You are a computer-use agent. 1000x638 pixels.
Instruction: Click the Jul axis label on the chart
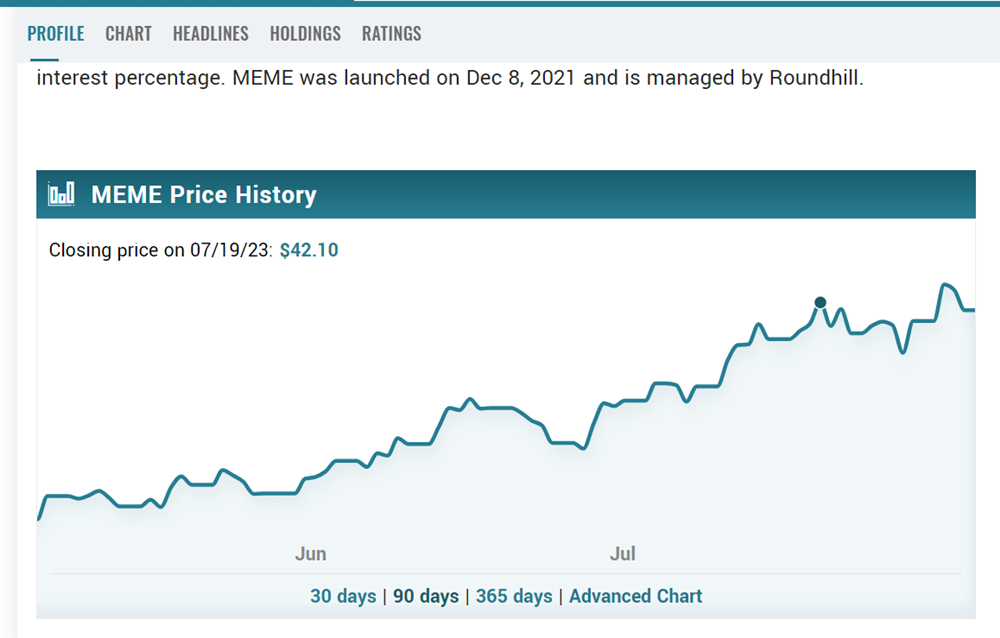(623, 553)
